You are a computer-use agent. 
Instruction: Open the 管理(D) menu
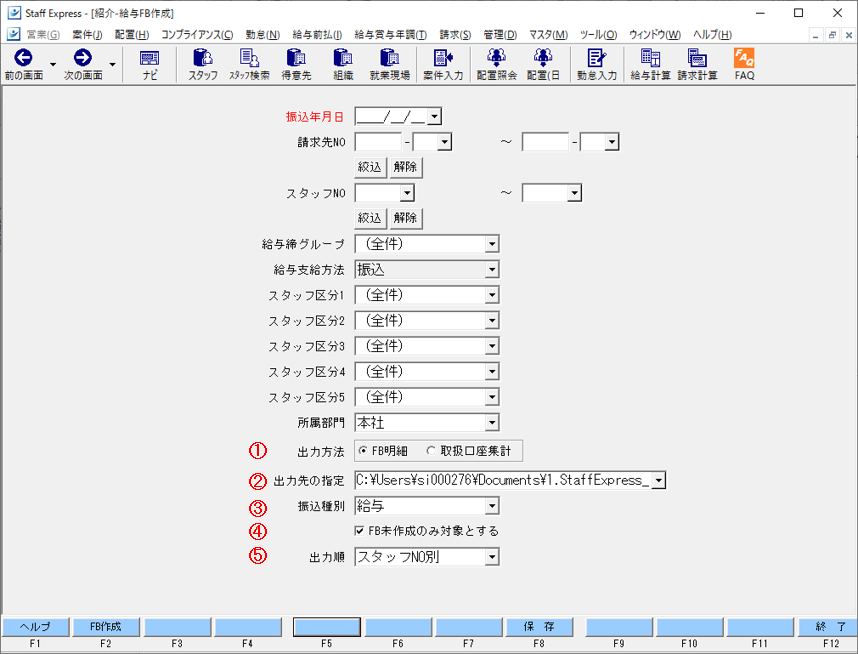tap(500, 34)
